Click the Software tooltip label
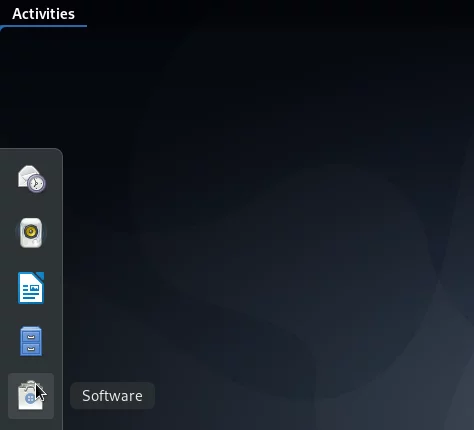Viewport: 474px width, 430px height. [x=112, y=396]
